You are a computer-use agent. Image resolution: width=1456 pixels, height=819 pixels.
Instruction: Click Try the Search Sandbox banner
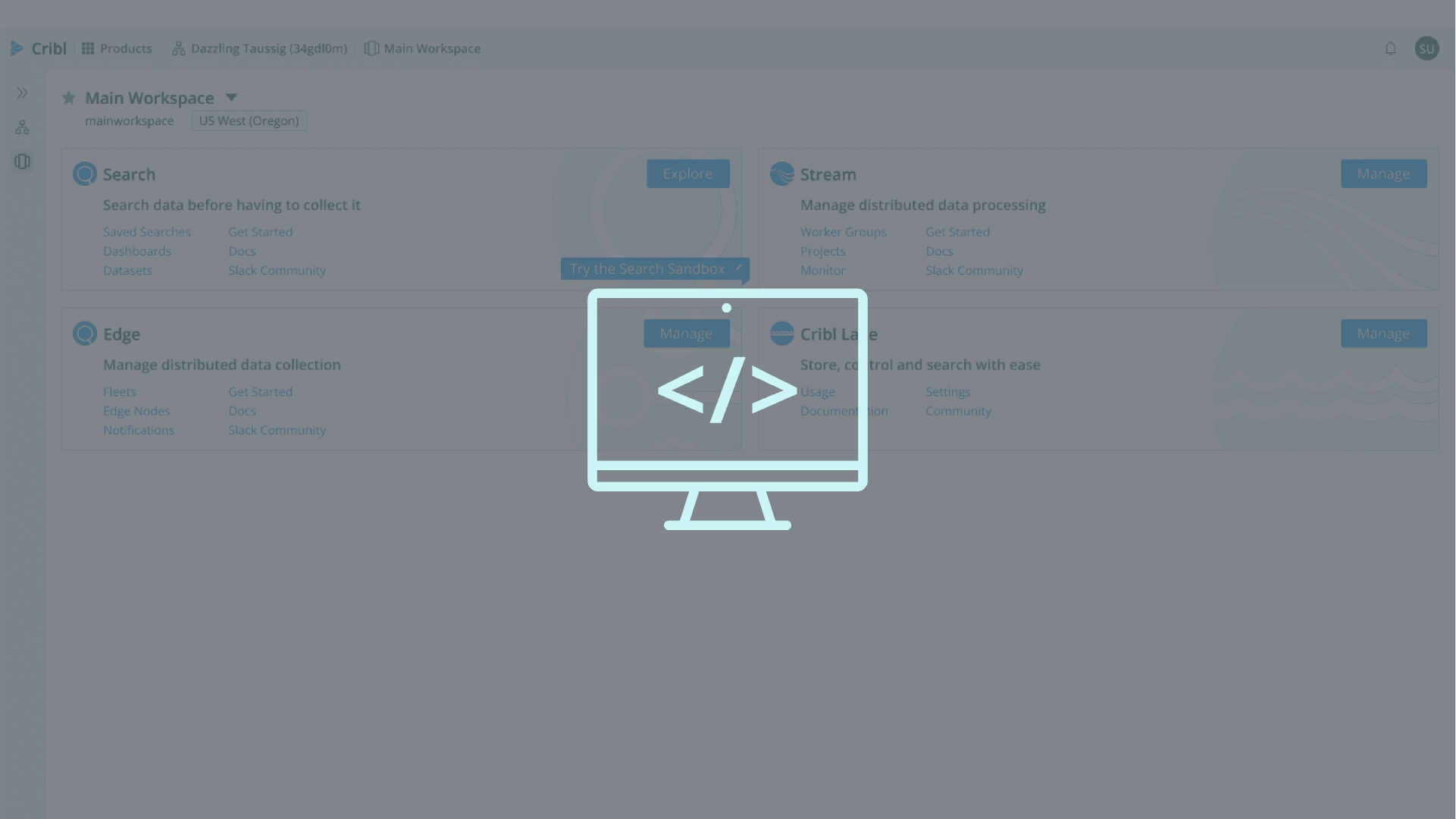click(x=654, y=268)
